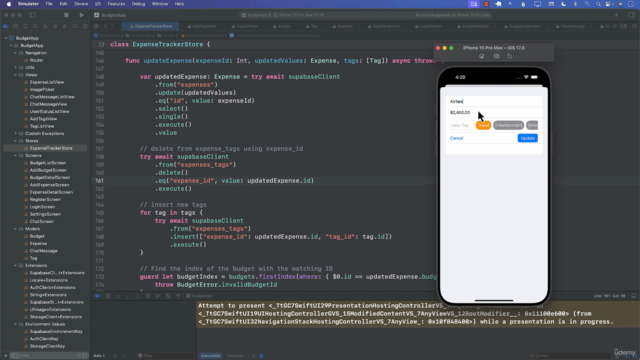Collapse the Navigation folder

16,53
